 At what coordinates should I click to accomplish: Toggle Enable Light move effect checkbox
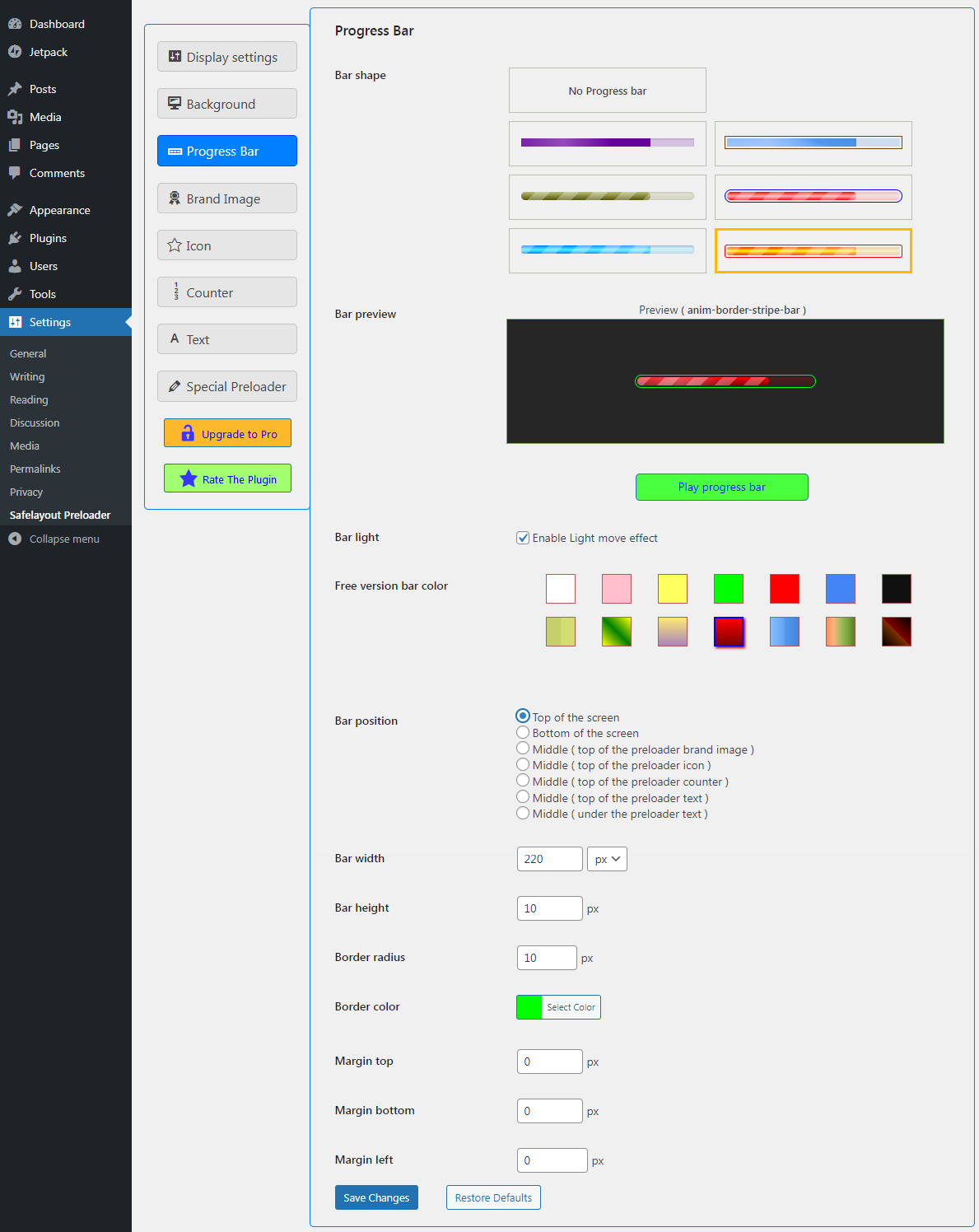[x=523, y=538]
